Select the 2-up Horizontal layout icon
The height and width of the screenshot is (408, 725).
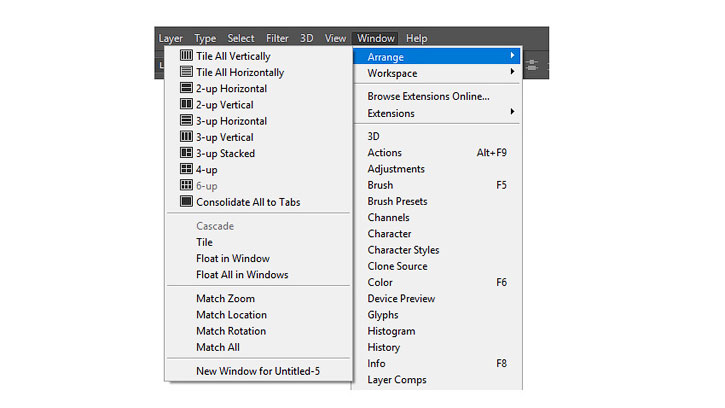pyautogui.click(x=186, y=88)
